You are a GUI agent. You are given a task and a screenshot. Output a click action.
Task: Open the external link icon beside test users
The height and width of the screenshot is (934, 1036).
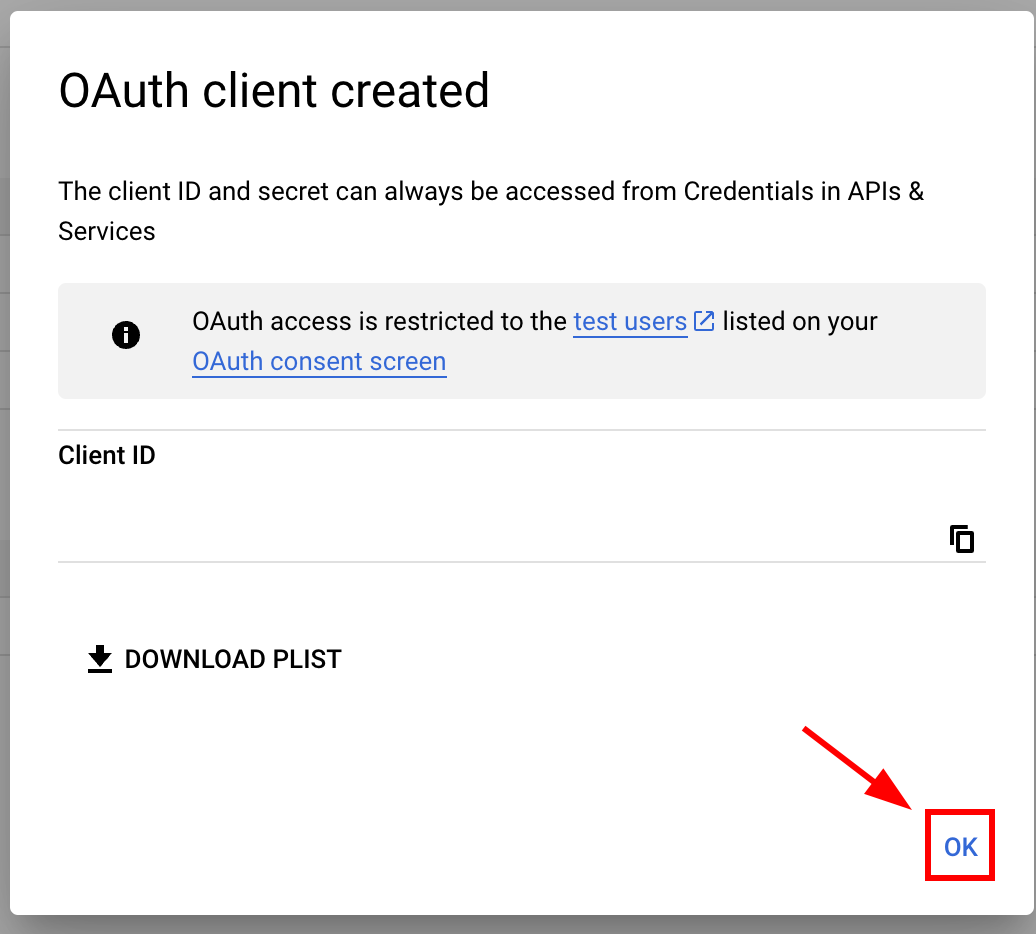pyautogui.click(x=704, y=321)
